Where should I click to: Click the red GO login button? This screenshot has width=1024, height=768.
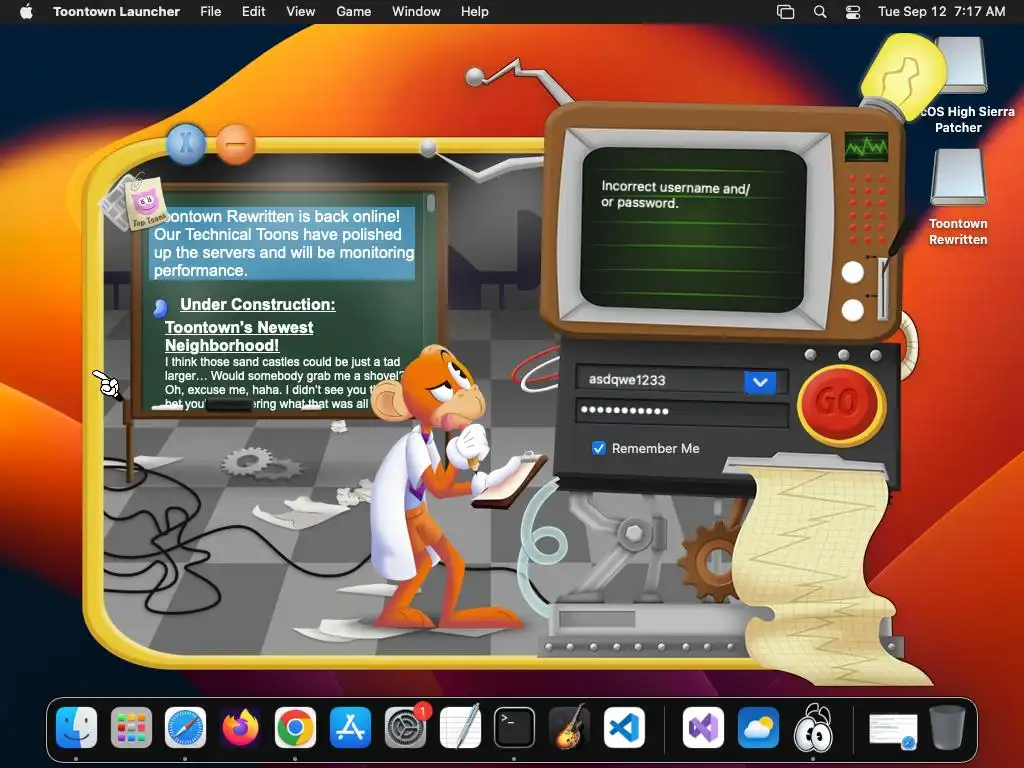coord(840,404)
